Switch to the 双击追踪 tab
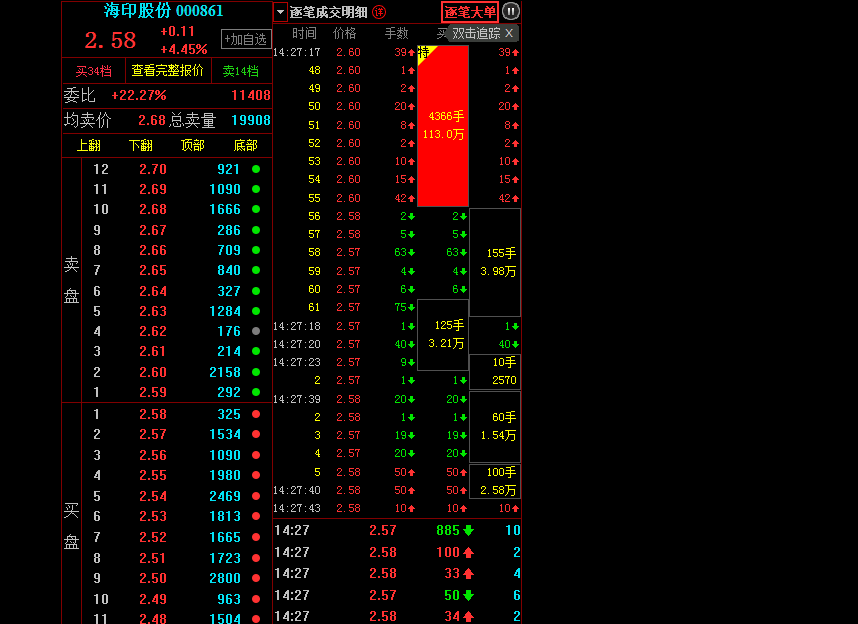The image size is (858, 624). click(479, 33)
